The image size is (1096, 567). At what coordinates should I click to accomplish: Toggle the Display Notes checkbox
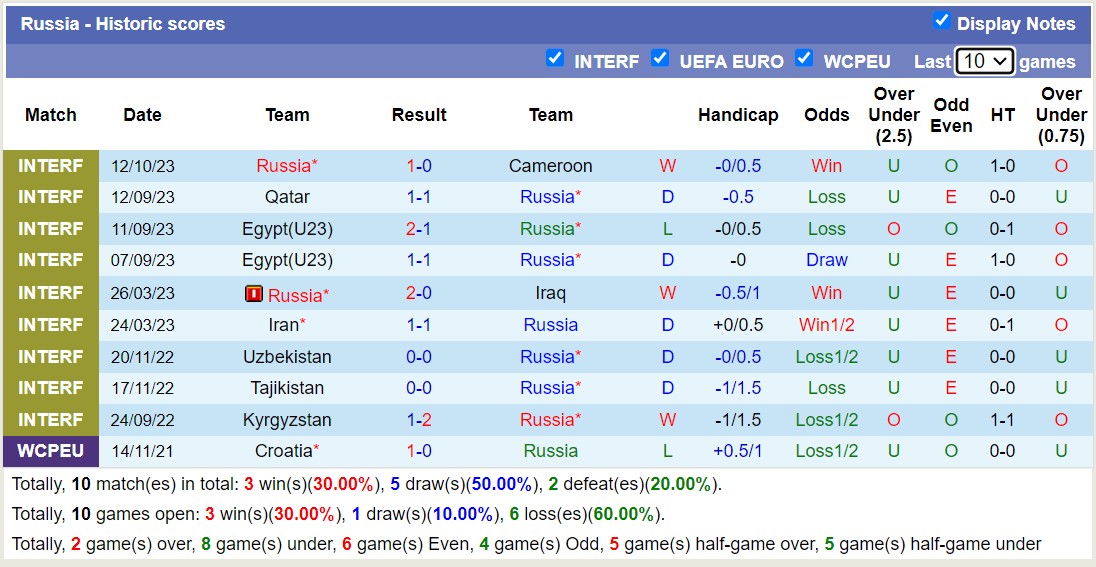click(941, 21)
